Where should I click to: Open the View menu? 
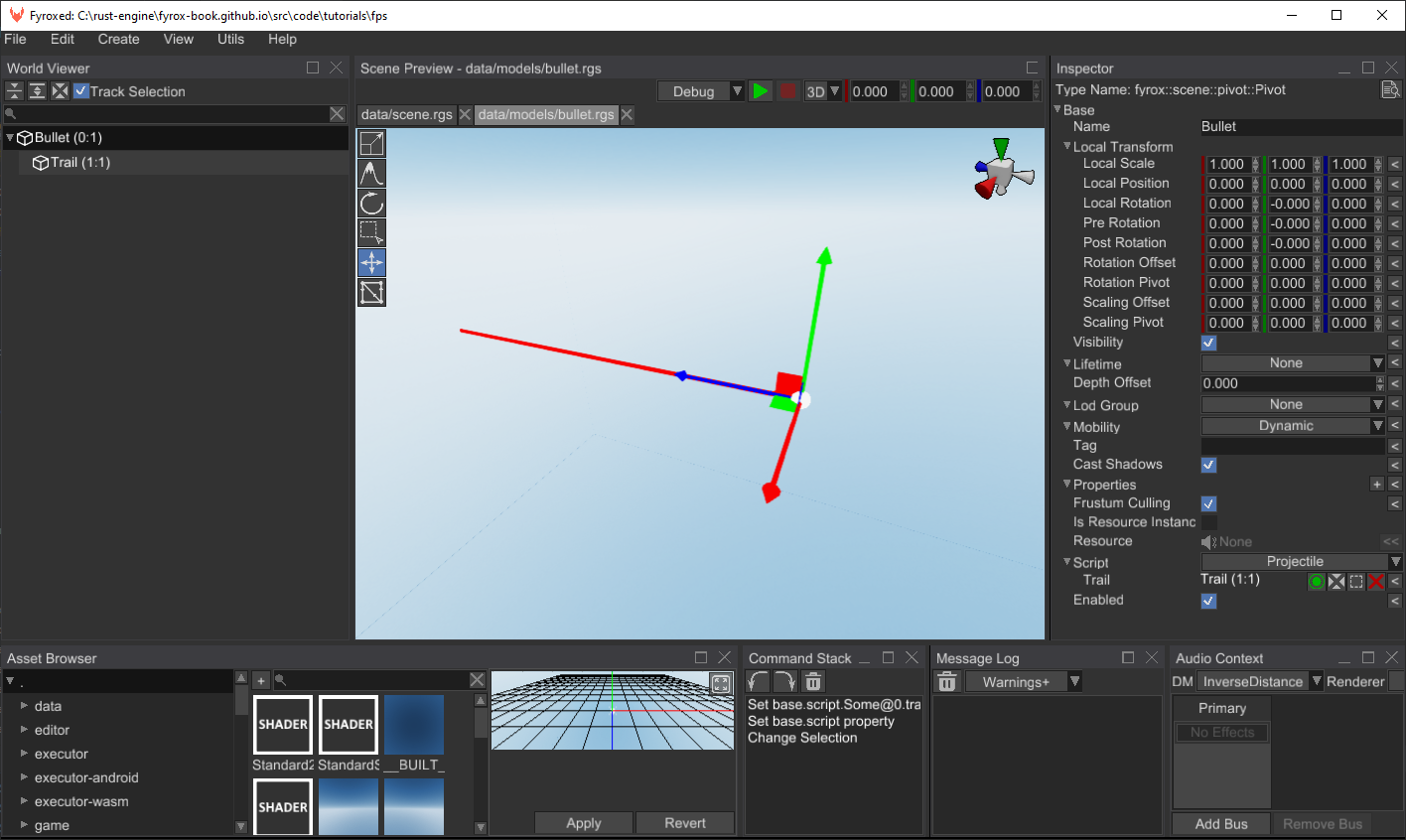pyautogui.click(x=179, y=39)
